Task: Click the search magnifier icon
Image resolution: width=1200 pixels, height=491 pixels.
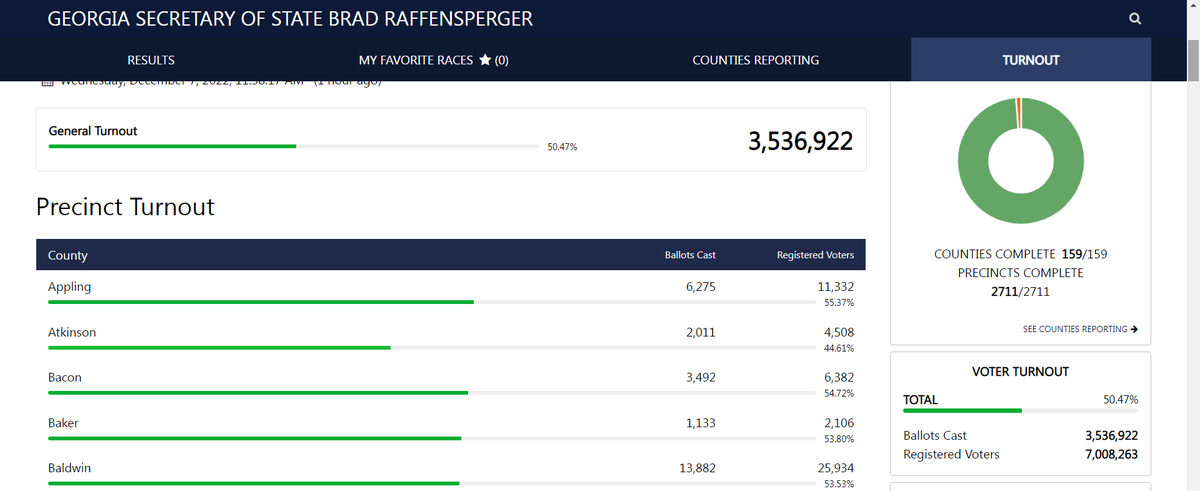Action: pos(1135,19)
